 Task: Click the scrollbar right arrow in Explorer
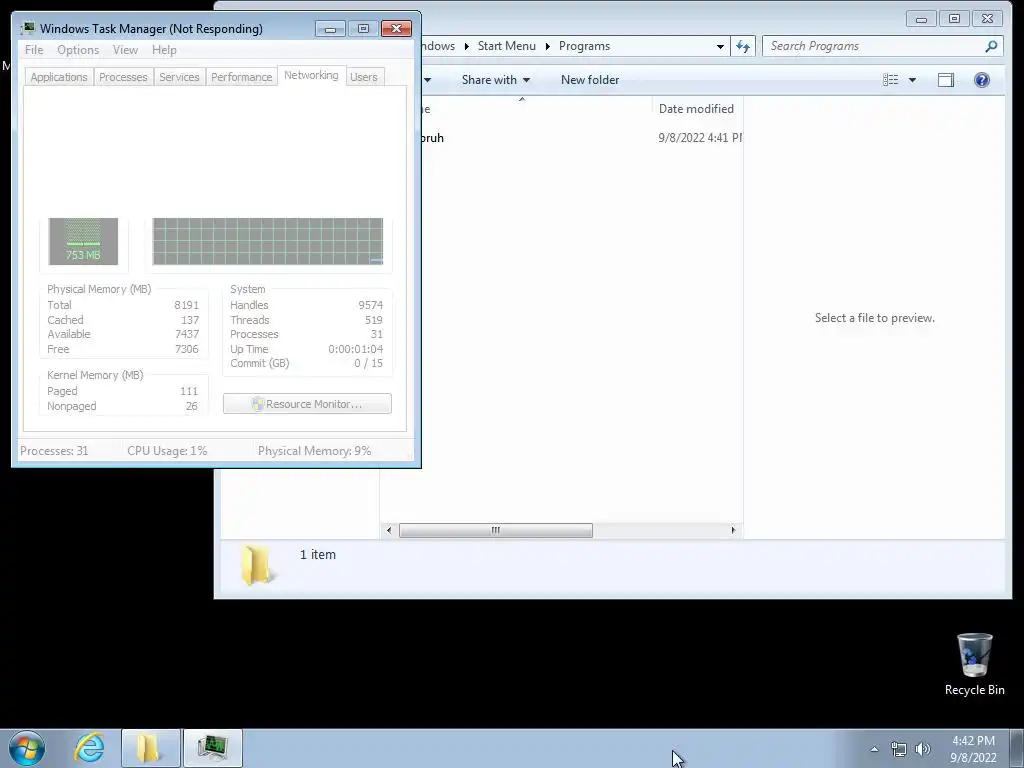point(733,530)
